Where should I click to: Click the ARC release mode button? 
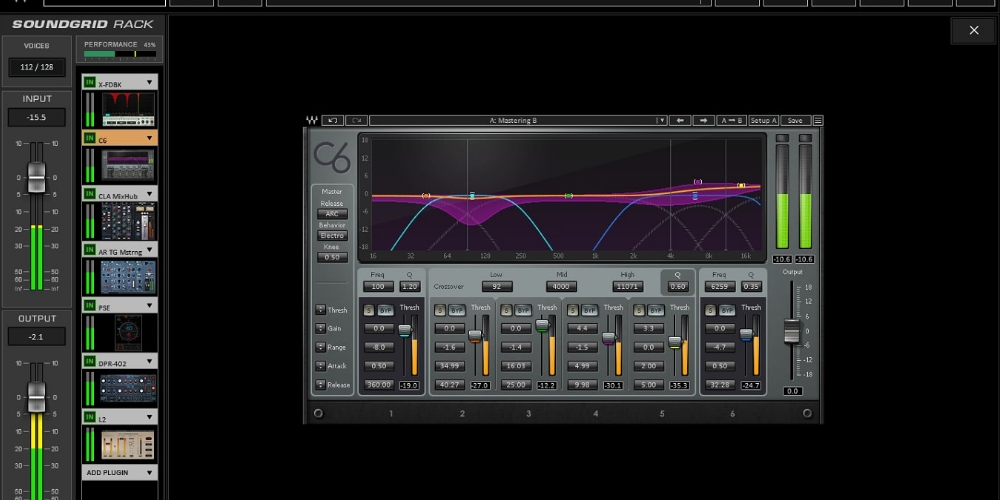[332, 214]
